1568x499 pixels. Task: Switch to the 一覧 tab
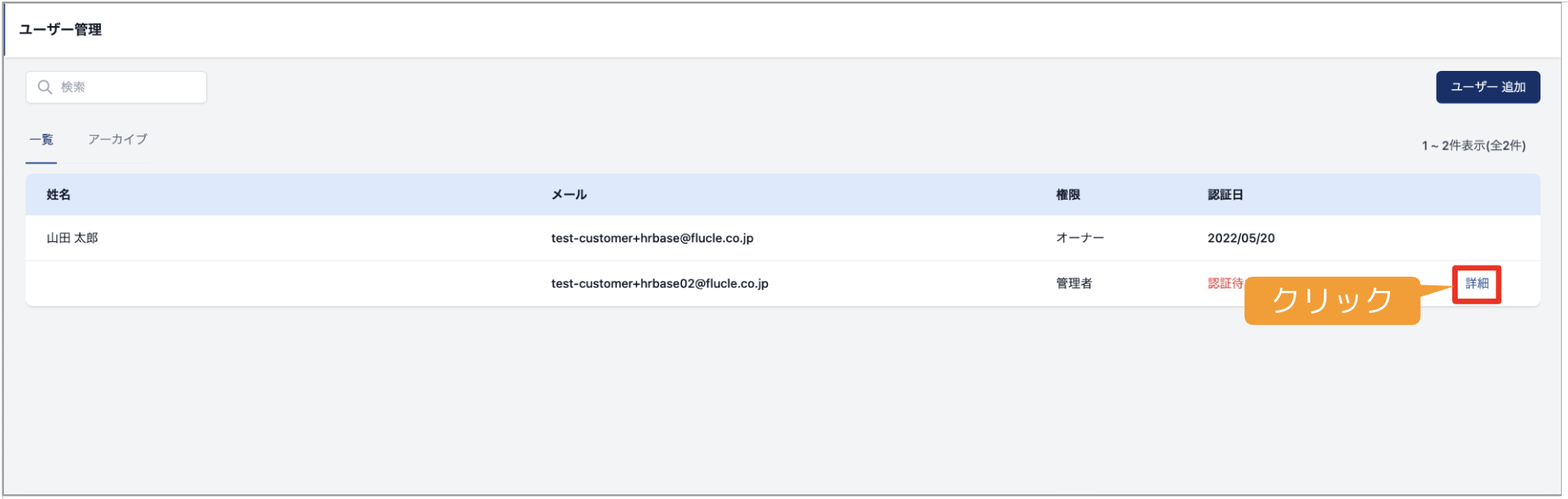pos(41,140)
